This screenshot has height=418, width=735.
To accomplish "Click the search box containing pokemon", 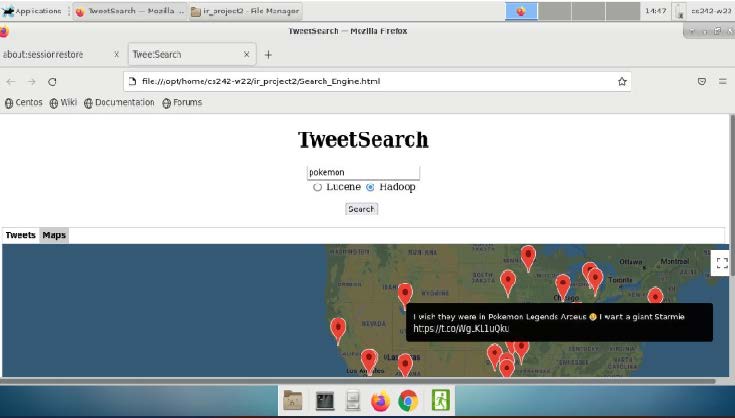I will [363, 172].
